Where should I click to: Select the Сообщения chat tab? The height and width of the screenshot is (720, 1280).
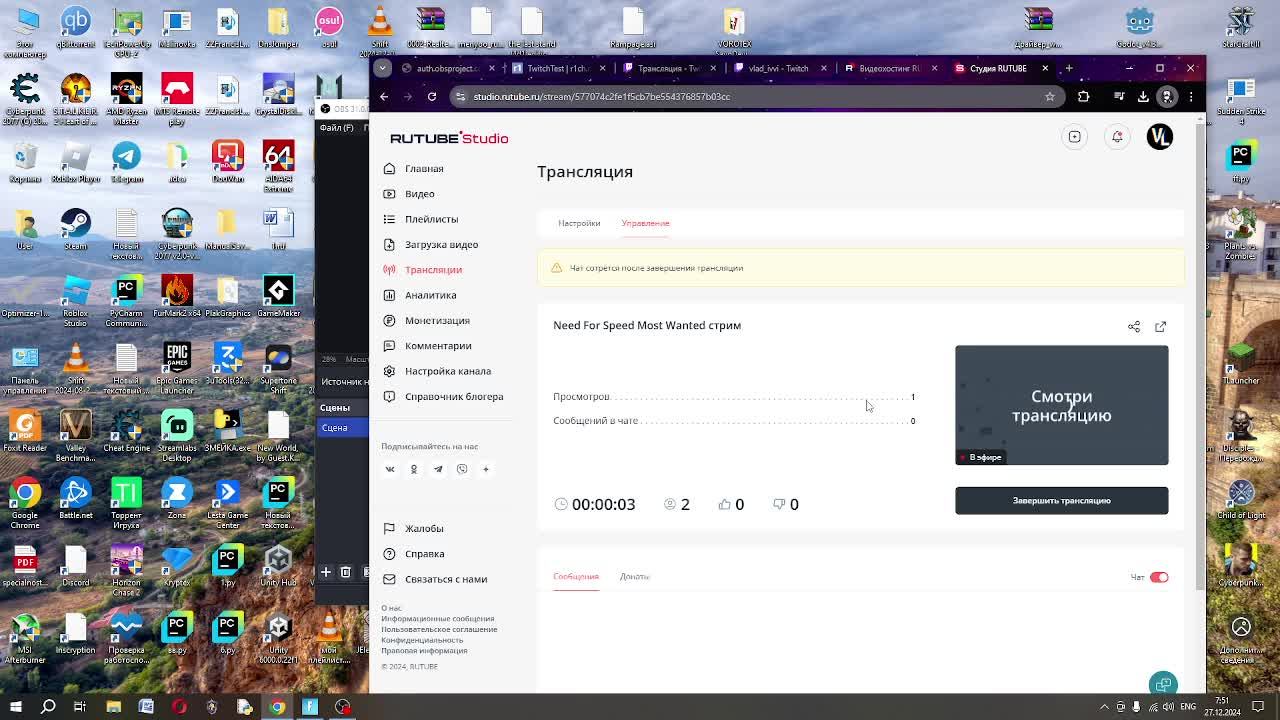pyautogui.click(x=576, y=577)
